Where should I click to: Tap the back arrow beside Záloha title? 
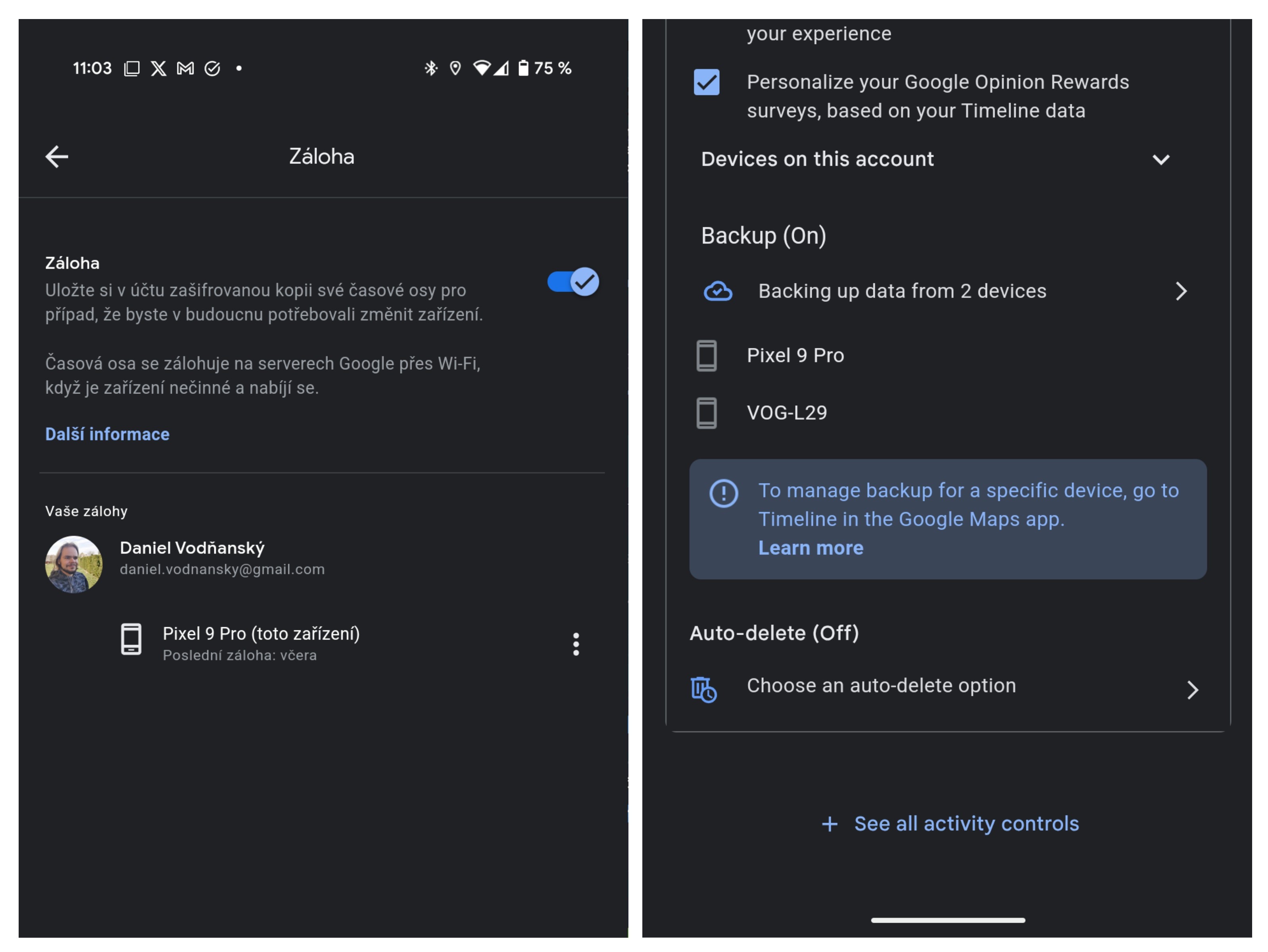pyautogui.click(x=57, y=156)
